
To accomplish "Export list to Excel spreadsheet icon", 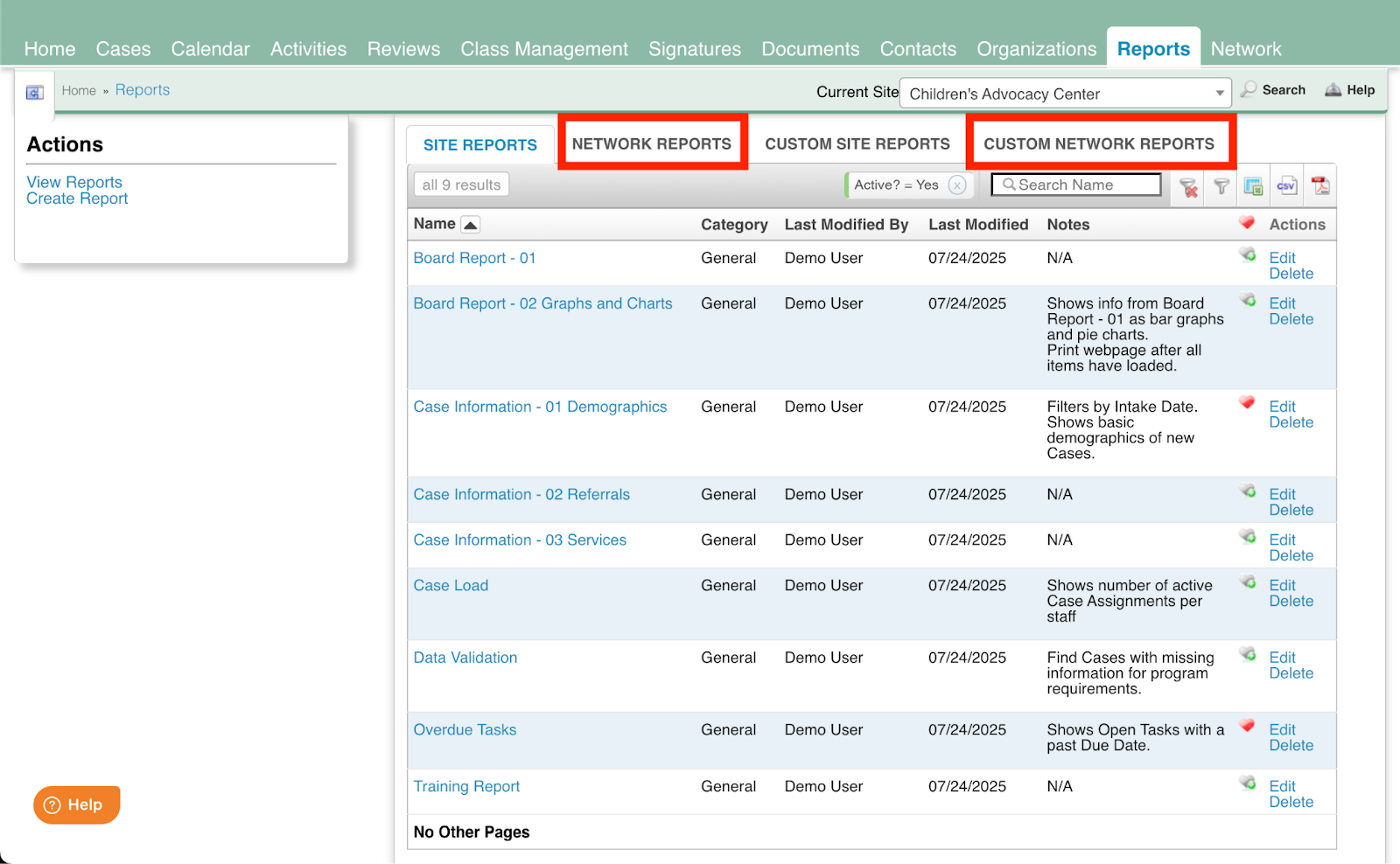I will click(1254, 186).
